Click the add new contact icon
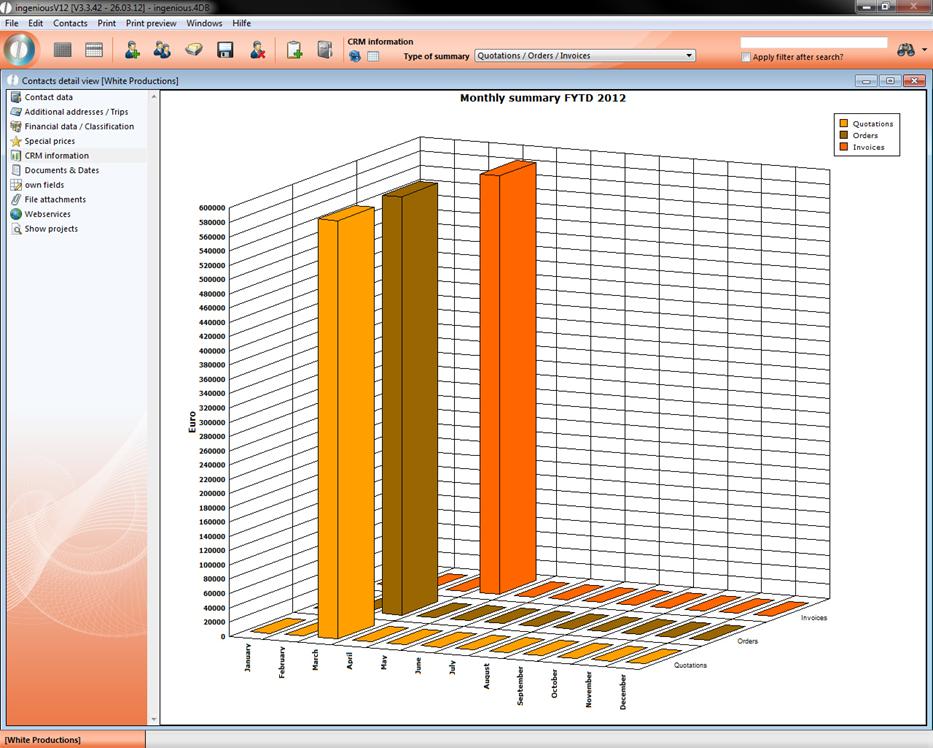 pyautogui.click(x=132, y=50)
